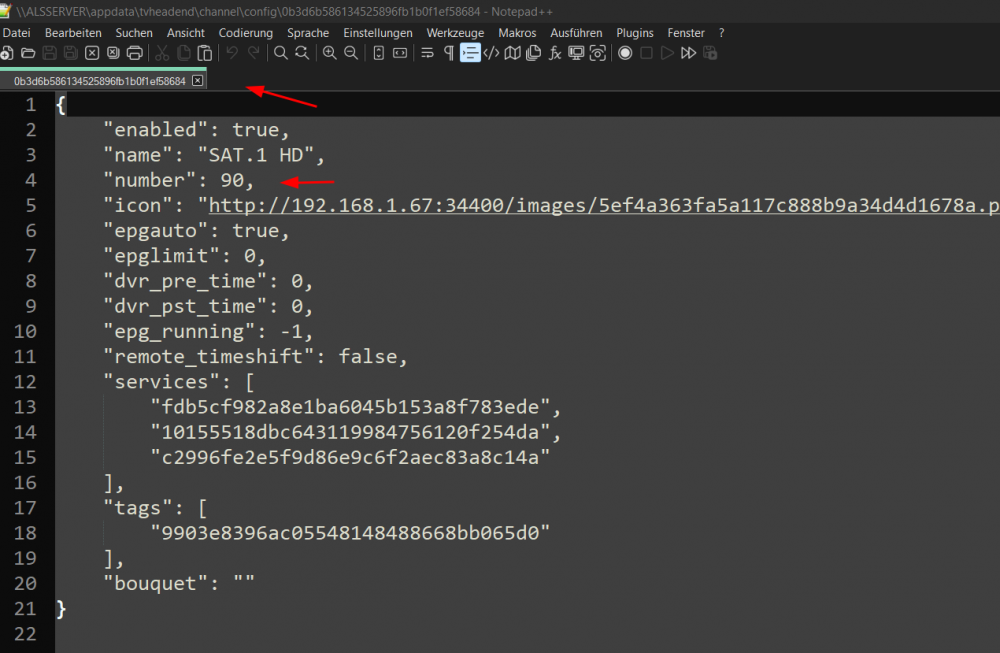Click service ID fdb5cf982a8e1ba6045b153a8f783ede
Screen dimensions: 1000x653
[x=350, y=407]
